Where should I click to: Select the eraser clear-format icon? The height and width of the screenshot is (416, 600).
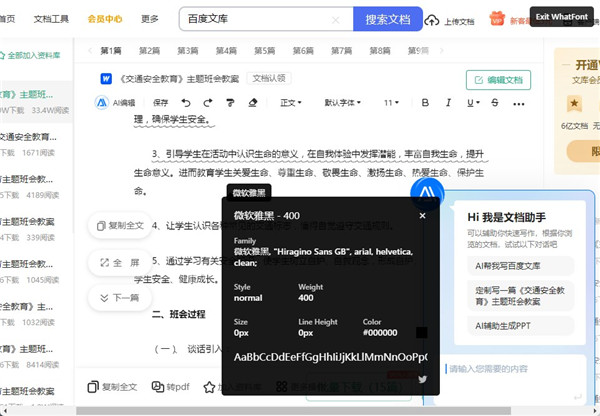pos(253,103)
